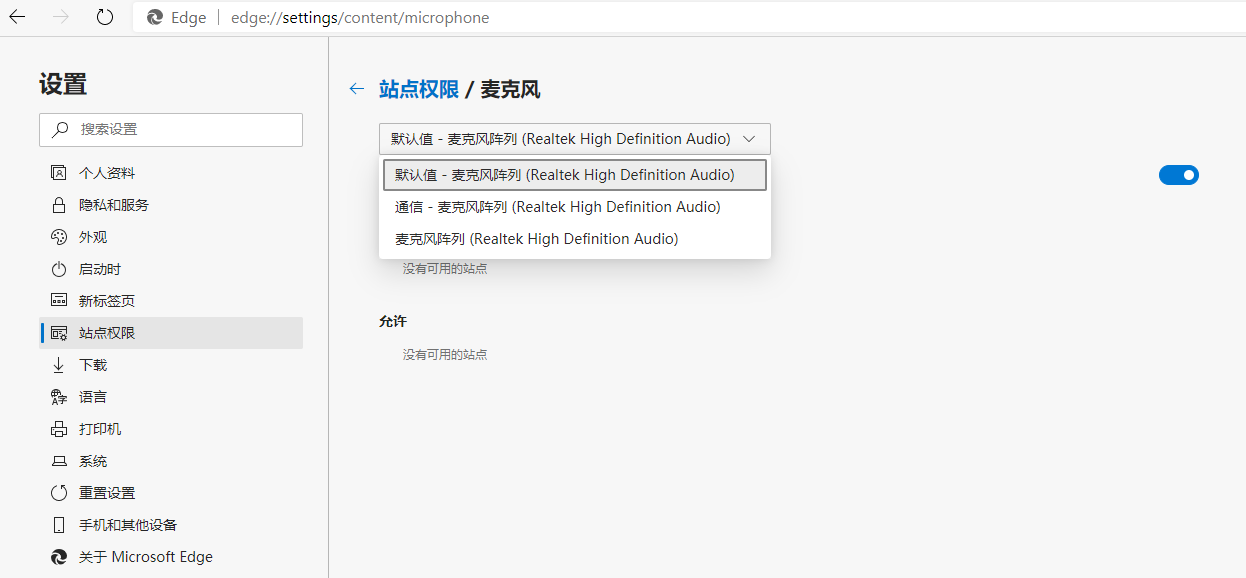Click the palette icon beside 外观
This screenshot has width=1246, height=578.
pos(59,237)
